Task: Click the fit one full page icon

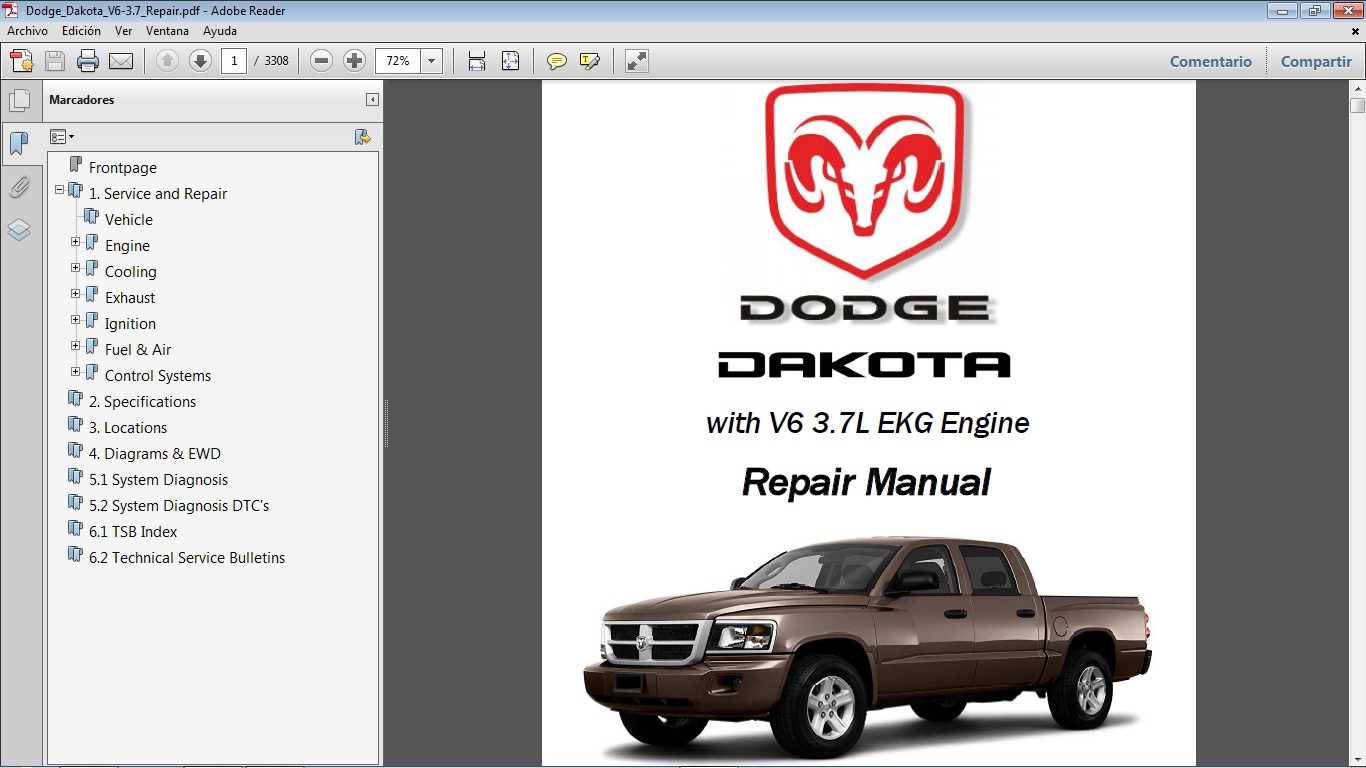Action: click(x=510, y=61)
